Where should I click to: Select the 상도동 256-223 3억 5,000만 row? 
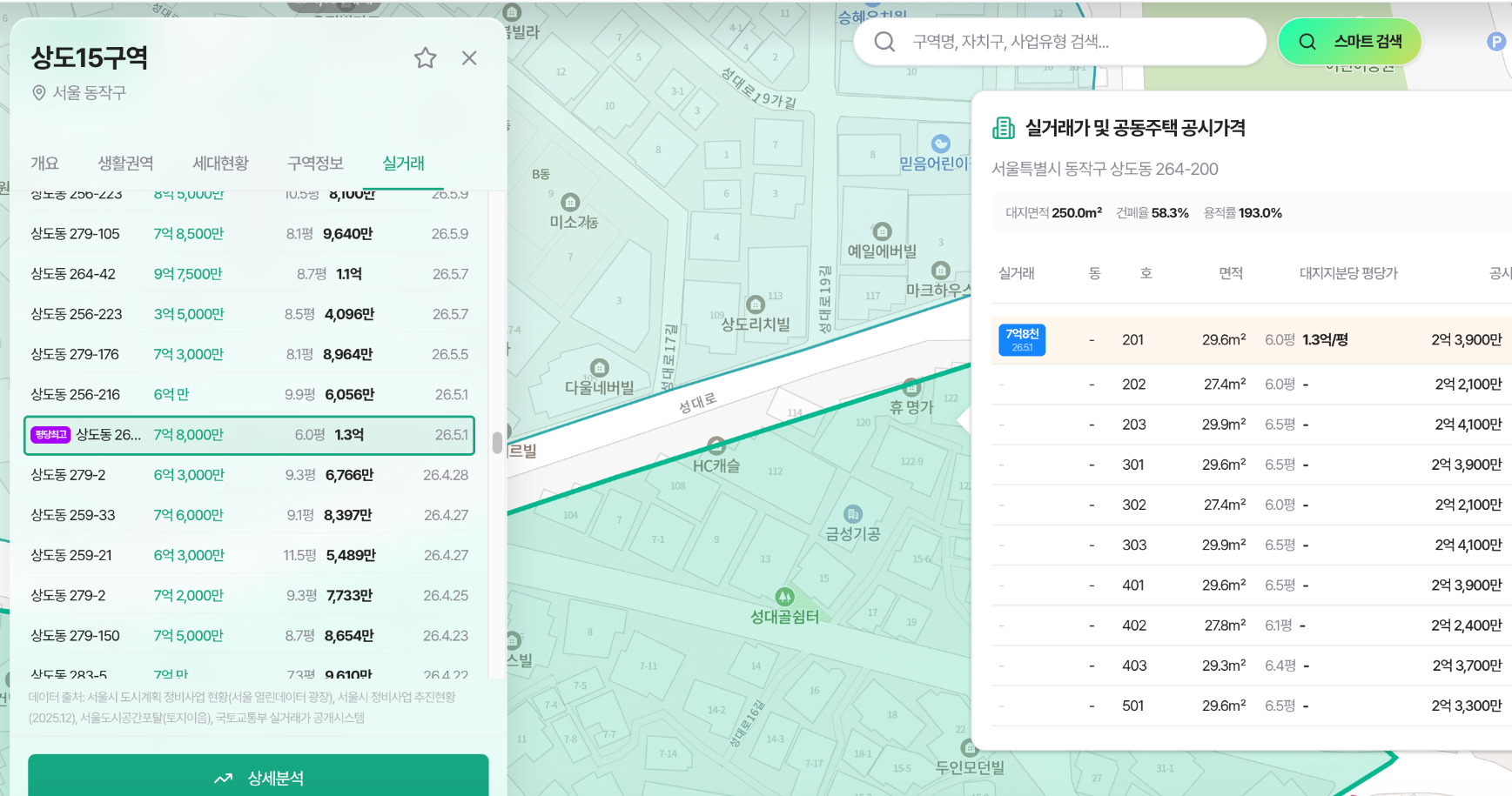pyautogui.click(x=249, y=314)
